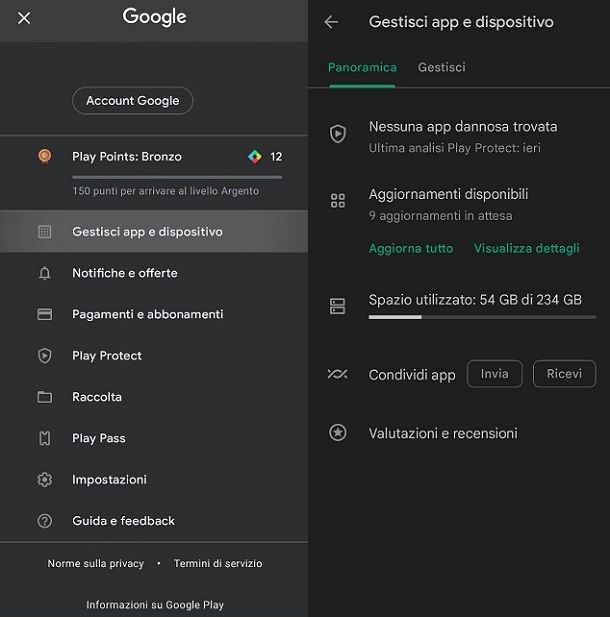The image size is (610, 617).
Task: Open Valutazioni e recensioni
Action: pos(443,433)
